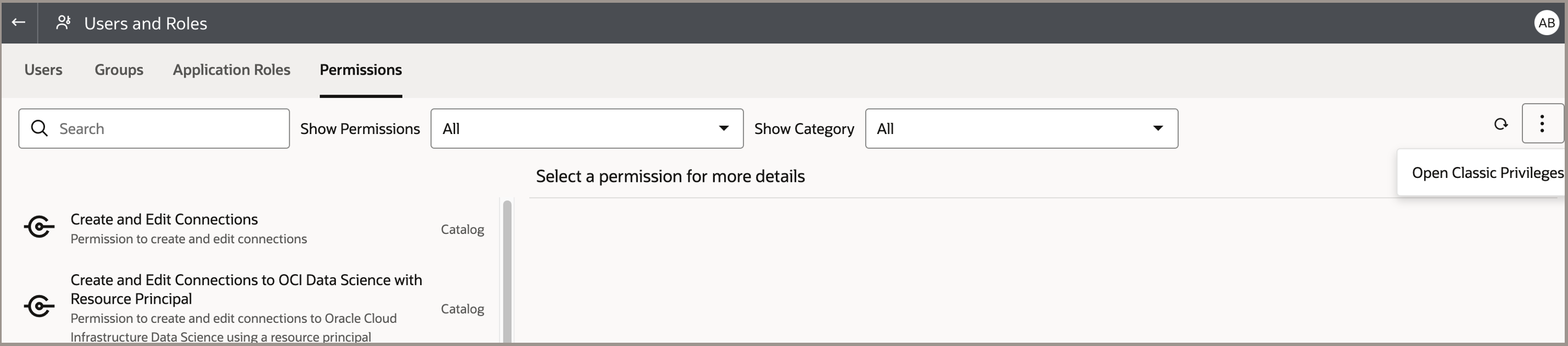Click the OCI Data Science connection icon
The height and width of the screenshot is (346, 1568).
[x=40, y=306]
